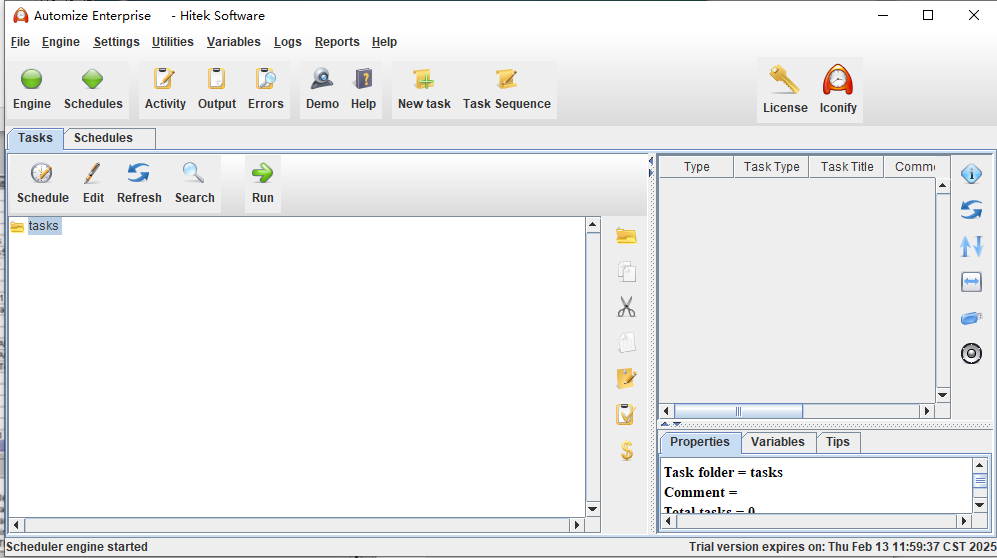The width and height of the screenshot is (997, 558).
Task: Click the Properties panel scroll down arrow
Action: 980,505
